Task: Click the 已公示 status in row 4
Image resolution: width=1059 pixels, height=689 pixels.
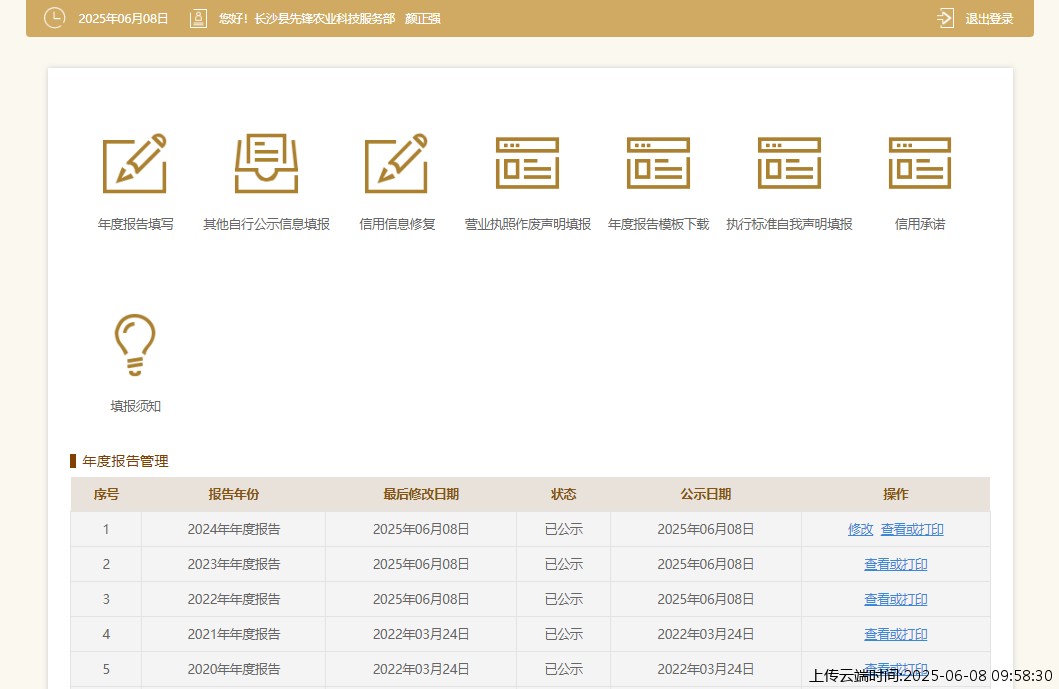Action: click(x=563, y=634)
